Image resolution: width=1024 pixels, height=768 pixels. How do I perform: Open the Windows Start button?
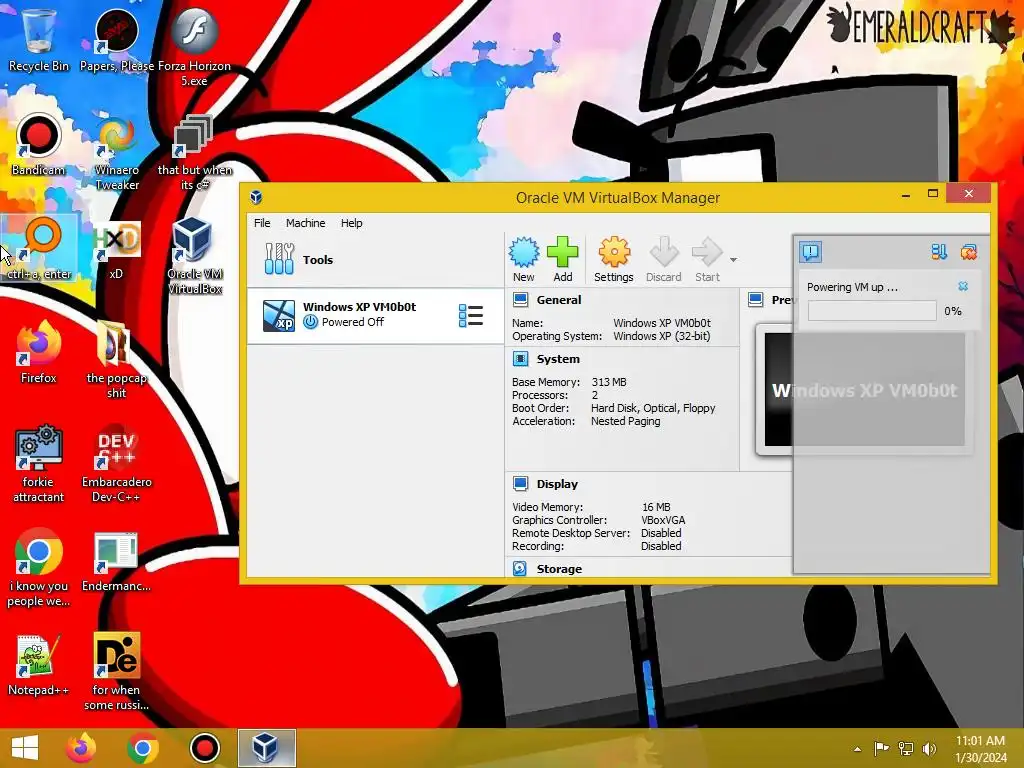25,748
